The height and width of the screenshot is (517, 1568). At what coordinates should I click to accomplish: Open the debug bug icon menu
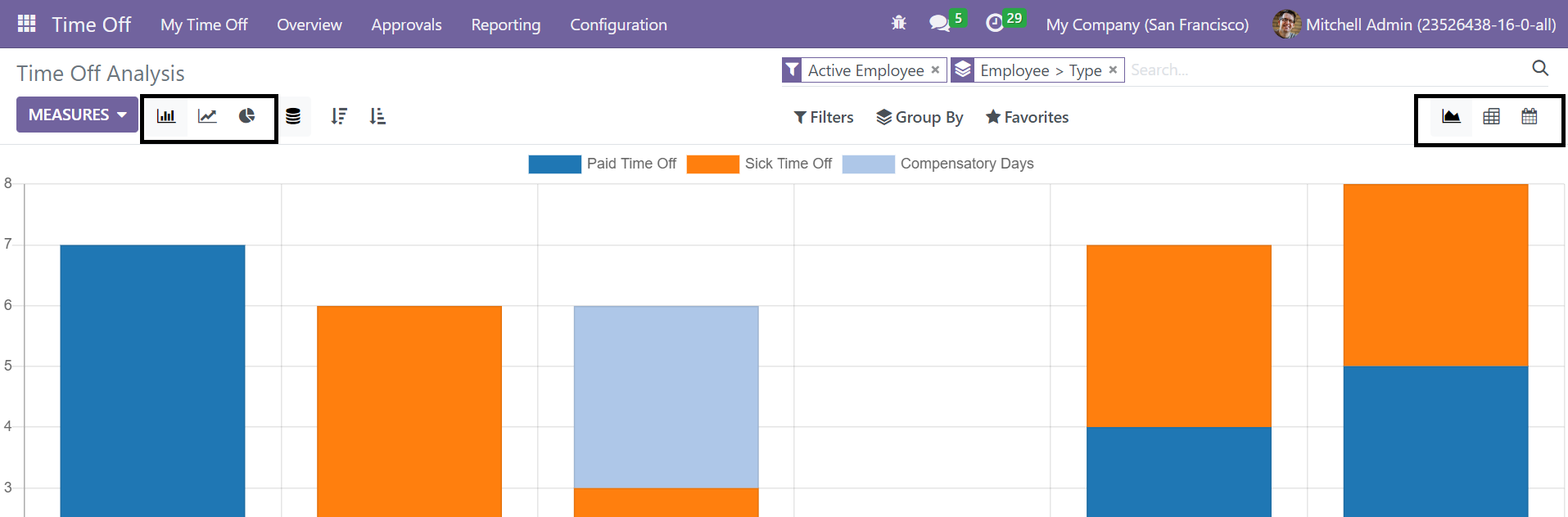point(899,24)
